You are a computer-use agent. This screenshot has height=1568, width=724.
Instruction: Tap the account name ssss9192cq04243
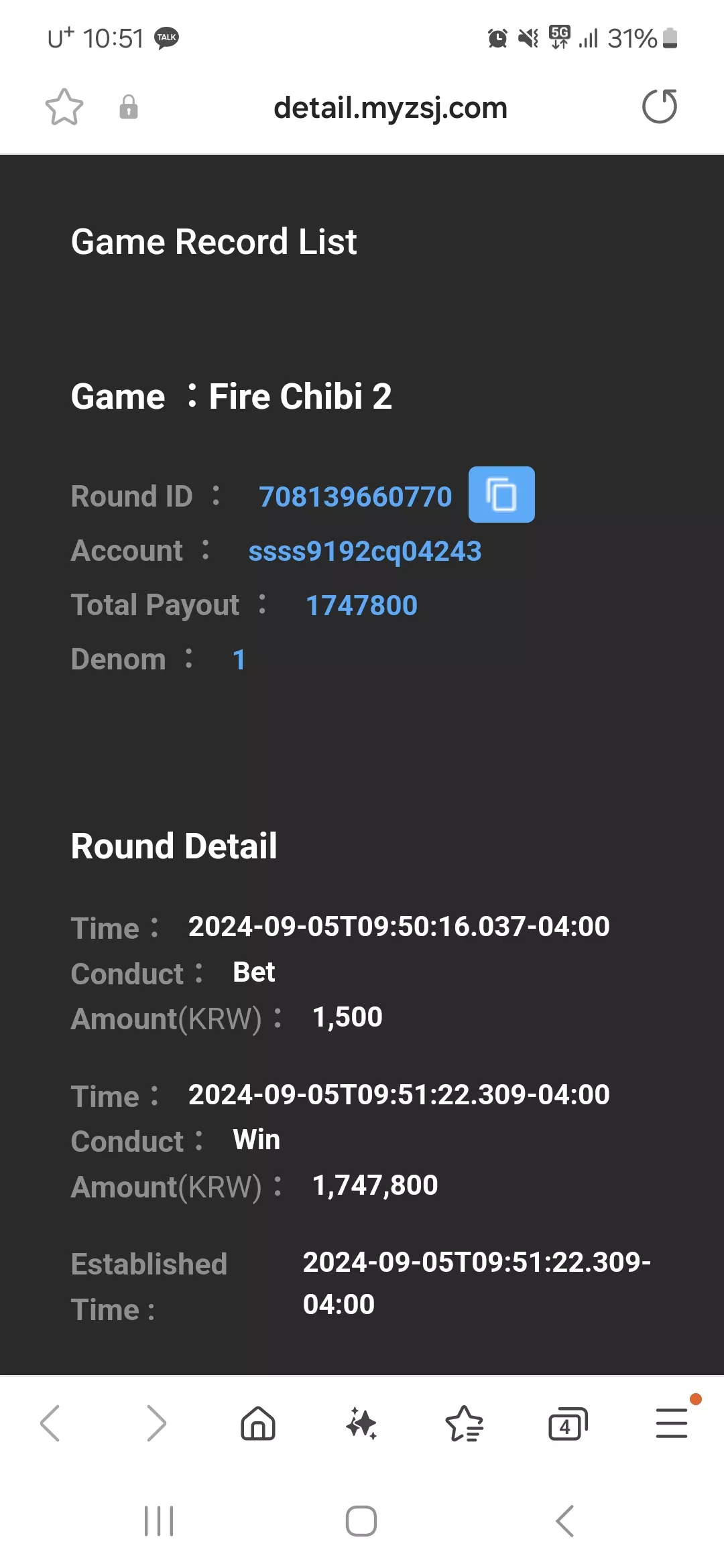pos(365,551)
